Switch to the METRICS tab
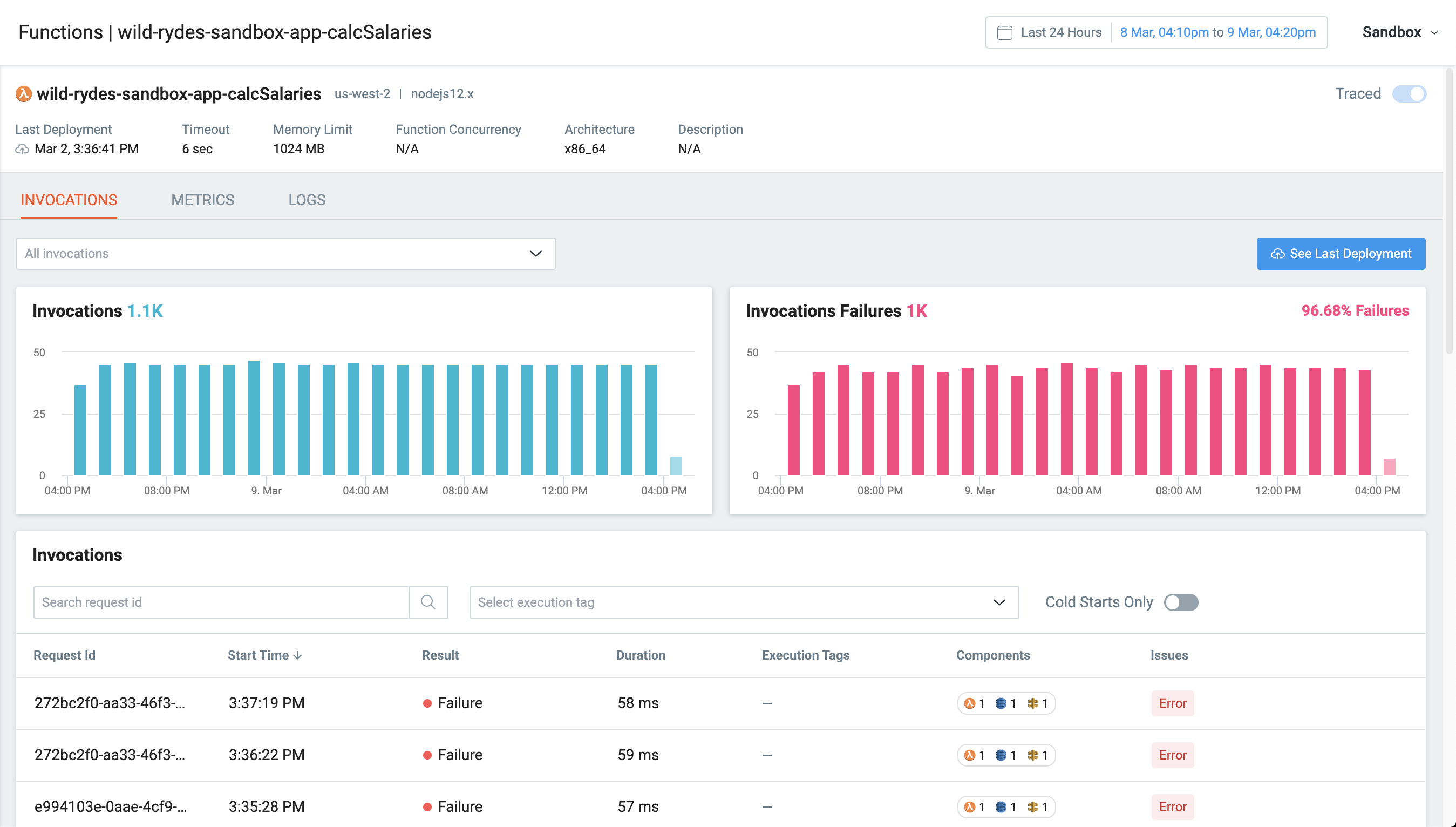The image size is (1456, 827). [x=203, y=200]
